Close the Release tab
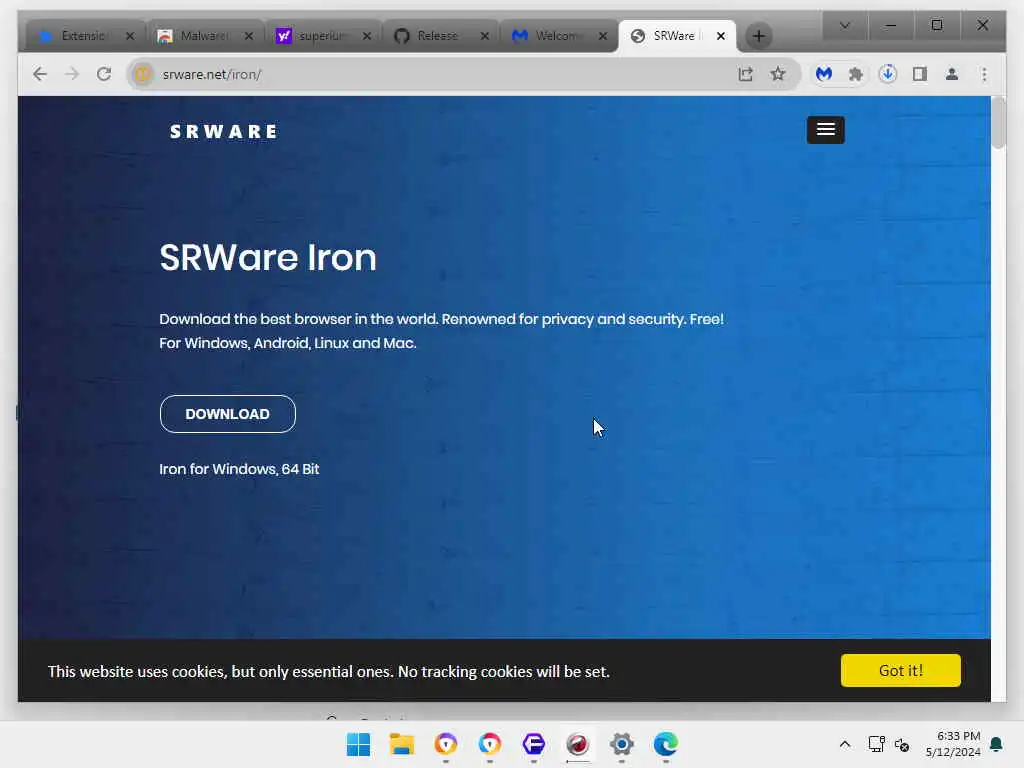Viewport: 1024px width, 768px height. pos(485,36)
